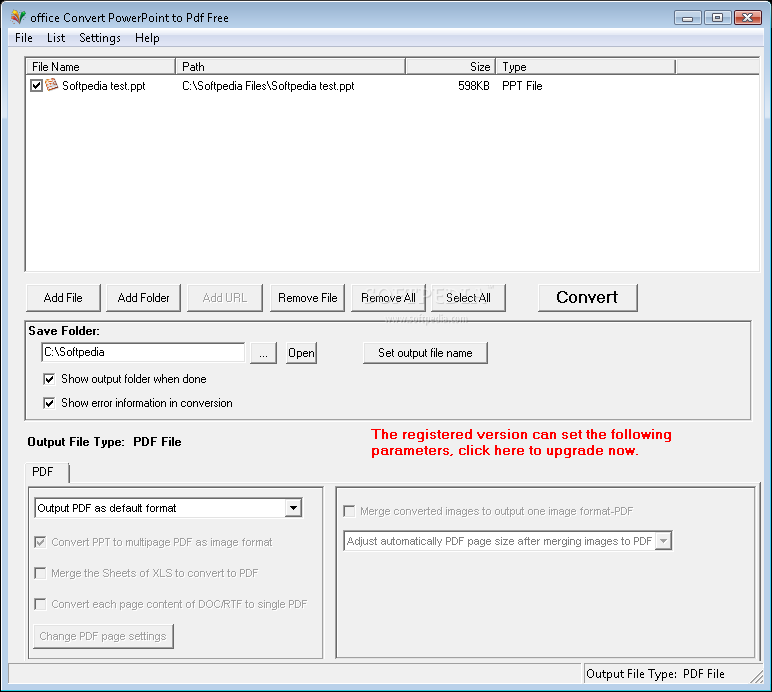Click Set output file name button

coord(425,353)
